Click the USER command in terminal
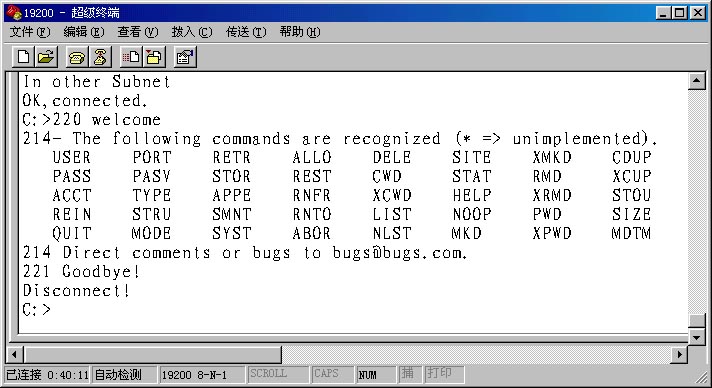Viewport: 712px width, 388px height. pyautogui.click(x=72, y=157)
